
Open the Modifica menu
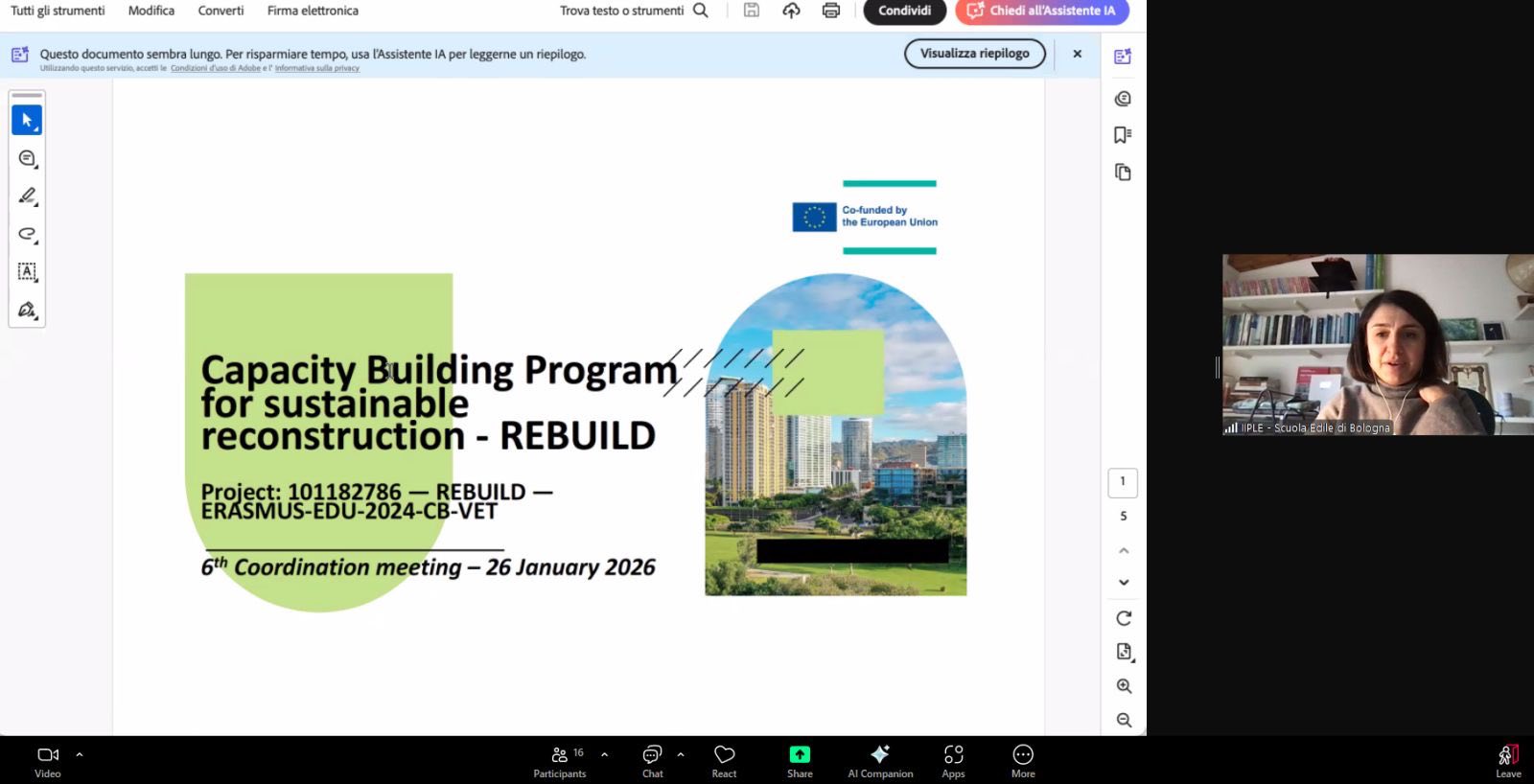[151, 11]
